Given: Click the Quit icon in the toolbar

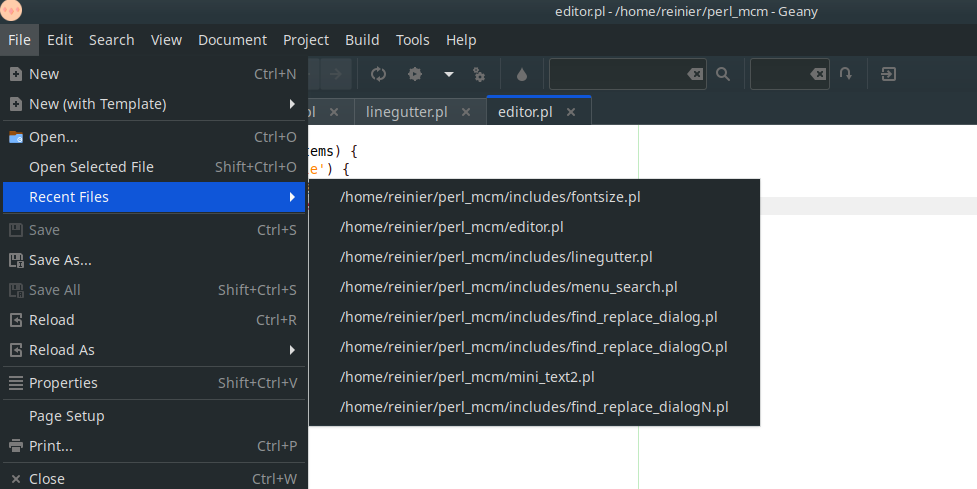Looking at the screenshot, I should point(888,74).
